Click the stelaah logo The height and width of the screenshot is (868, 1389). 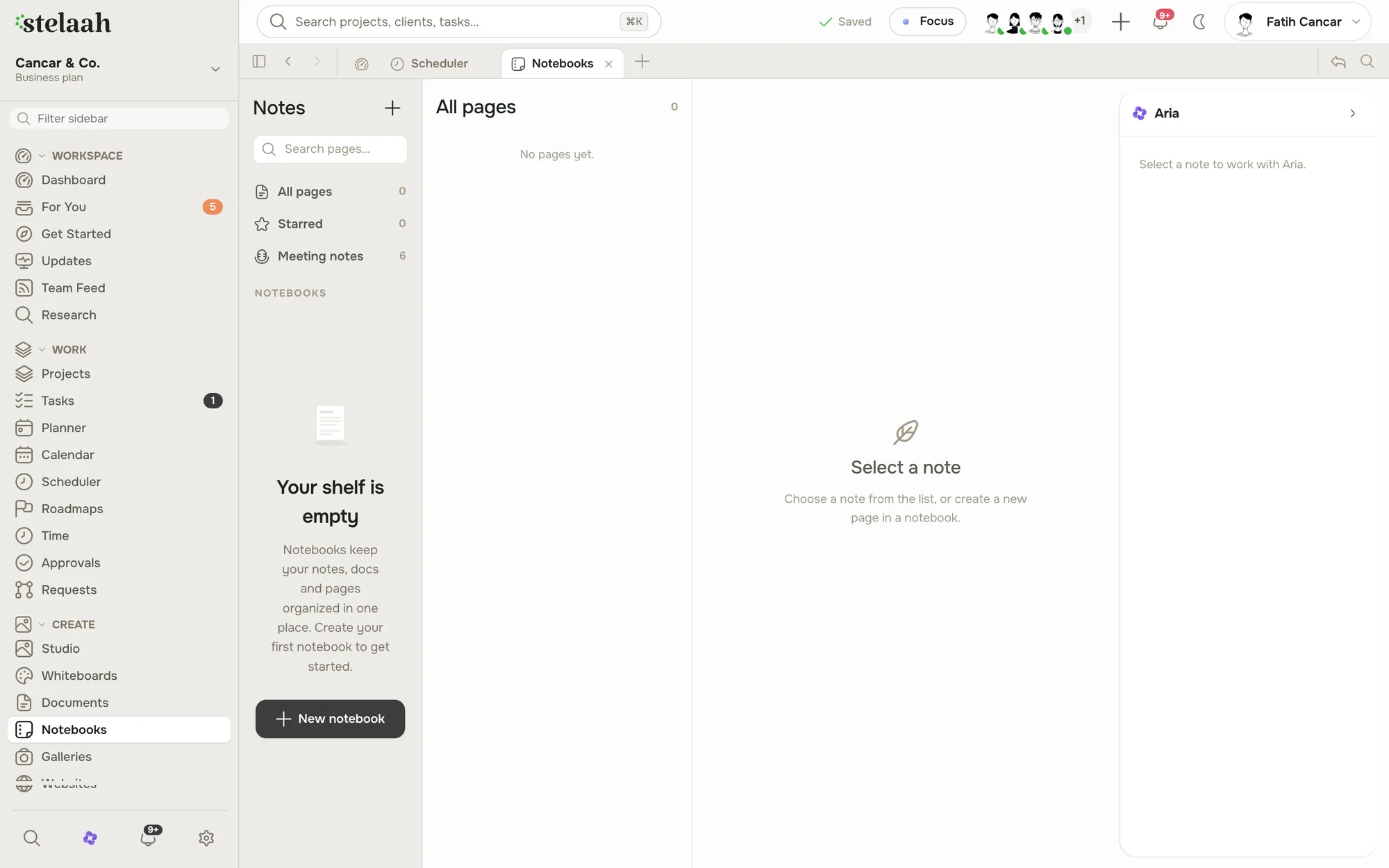pyautogui.click(x=63, y=23)
